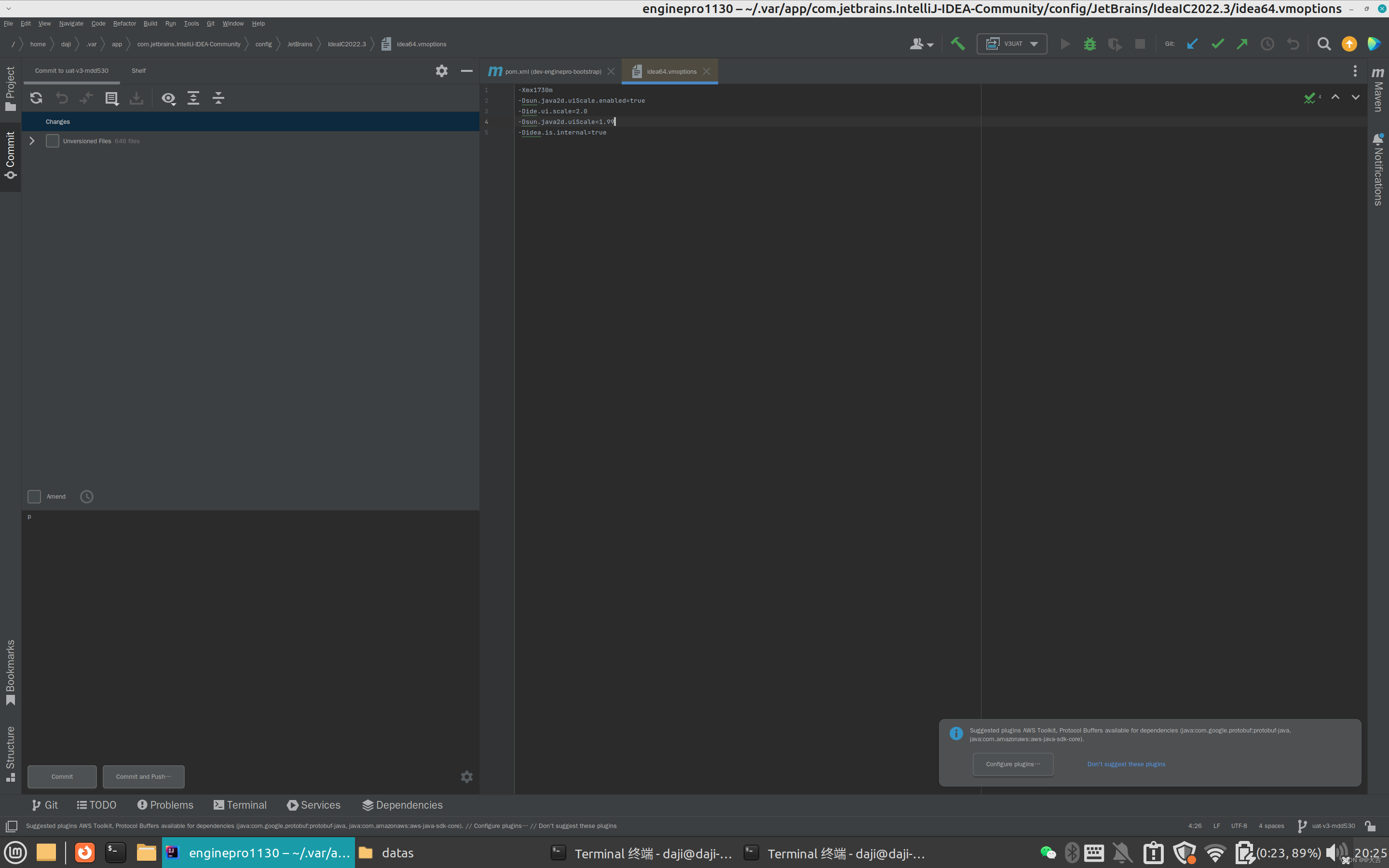Switch to the Terminal tab at bottom
Screen dimensions: 1389x868
(239, 805)
